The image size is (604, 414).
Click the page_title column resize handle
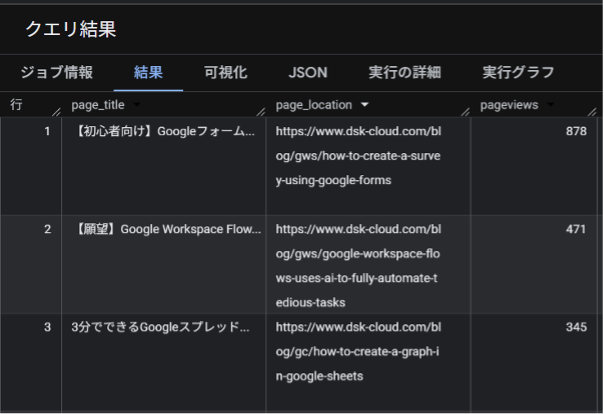(261, 112)
